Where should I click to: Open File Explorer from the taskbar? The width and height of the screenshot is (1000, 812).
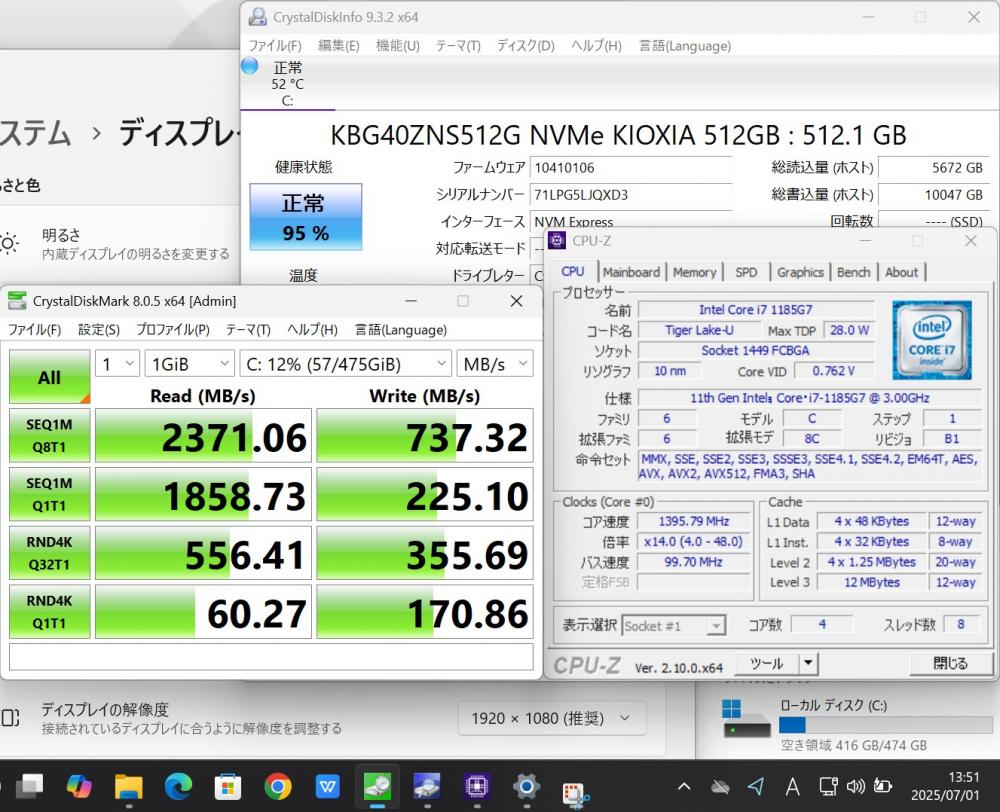click(128, 786)
